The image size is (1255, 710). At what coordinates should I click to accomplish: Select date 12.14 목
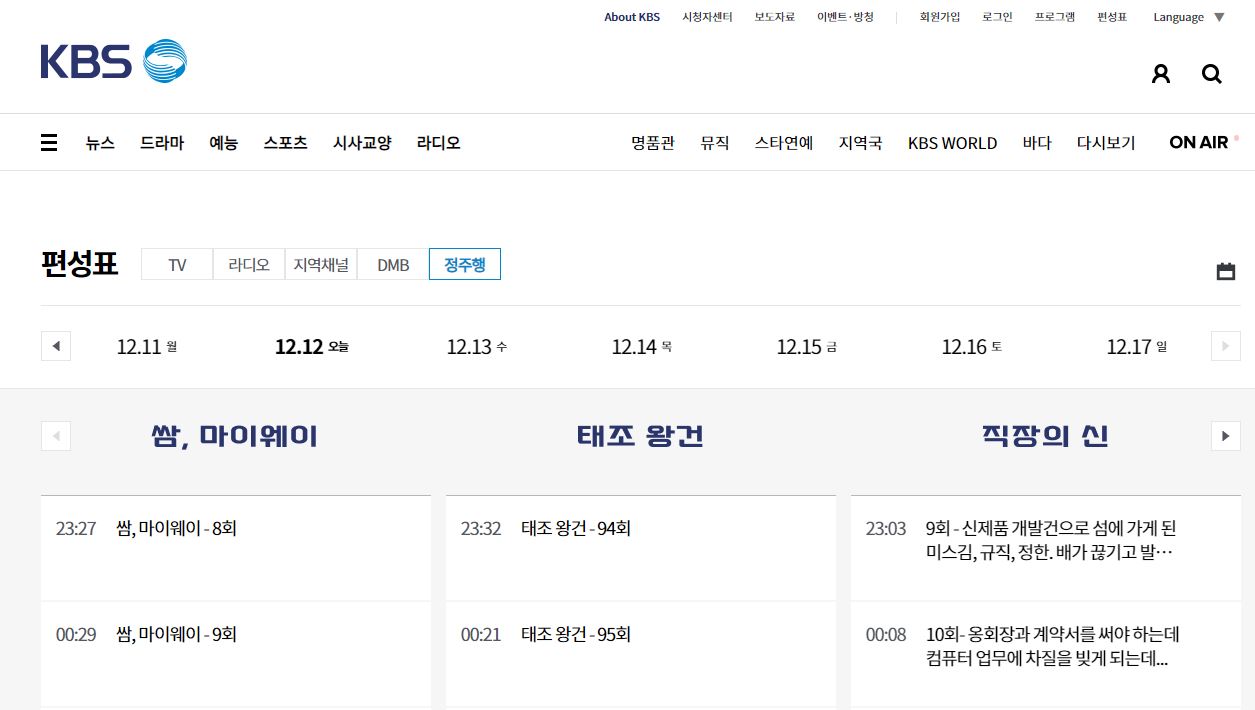click(x=642, y=347)
